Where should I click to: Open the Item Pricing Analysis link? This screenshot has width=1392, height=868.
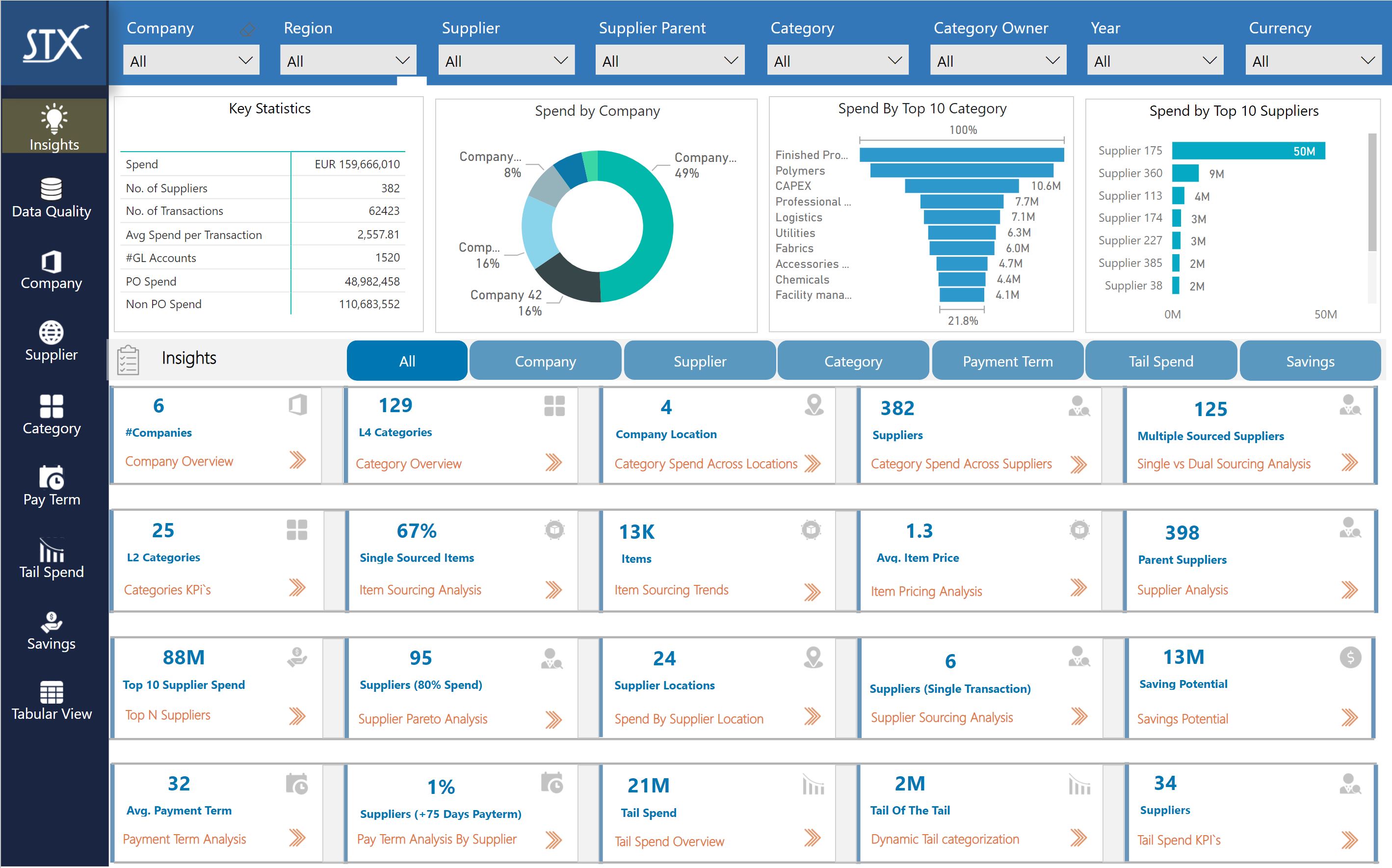[x=926, y=591]
